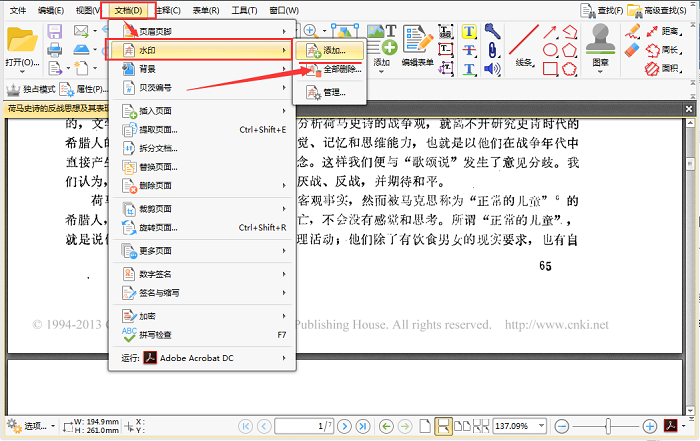Select the Polyline shape tool
This screenshot has height=441, width=700.
[570, 32]
